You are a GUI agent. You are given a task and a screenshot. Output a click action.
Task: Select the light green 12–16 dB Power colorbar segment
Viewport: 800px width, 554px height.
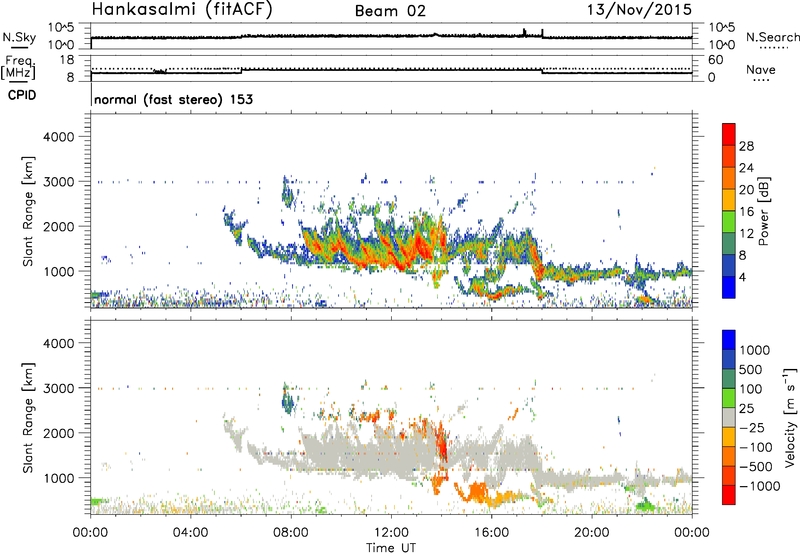tap(729, 221)
